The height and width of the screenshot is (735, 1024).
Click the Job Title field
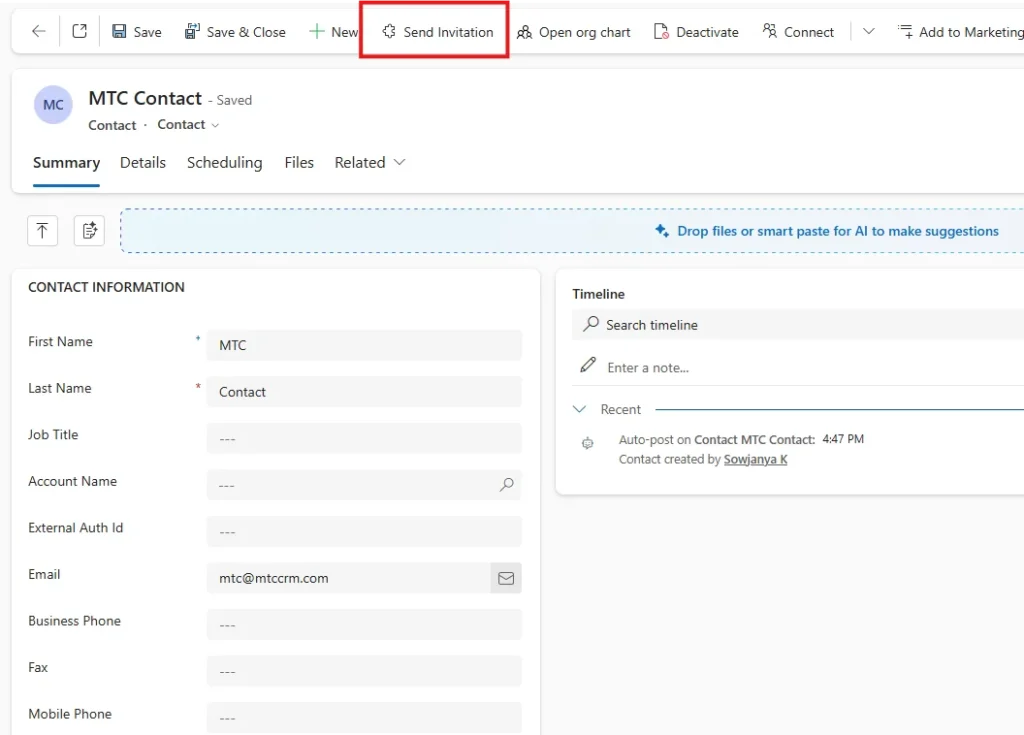364,438
